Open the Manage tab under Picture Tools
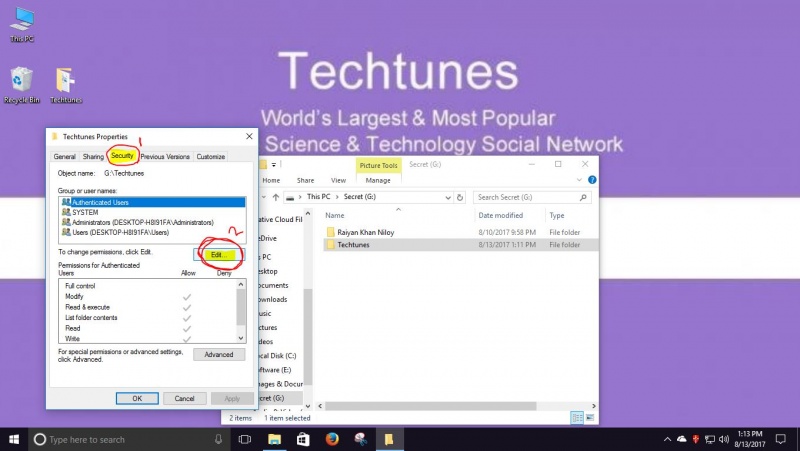800x451 pixels. click(x=378, y=180)
